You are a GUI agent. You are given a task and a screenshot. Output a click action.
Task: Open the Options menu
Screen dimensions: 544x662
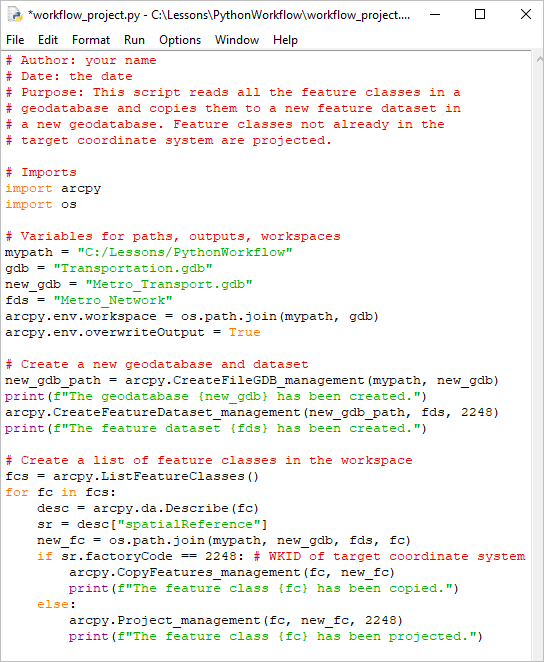[x=180, y=40]
